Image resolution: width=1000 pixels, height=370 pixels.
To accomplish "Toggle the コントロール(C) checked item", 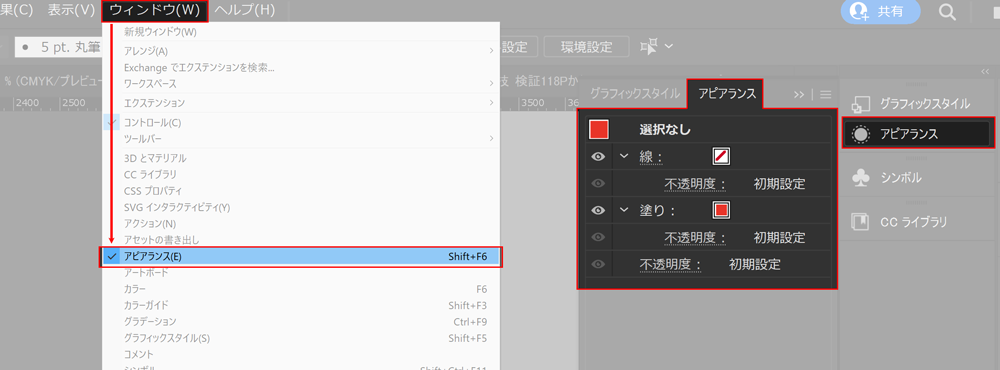I will click(300, 122).
